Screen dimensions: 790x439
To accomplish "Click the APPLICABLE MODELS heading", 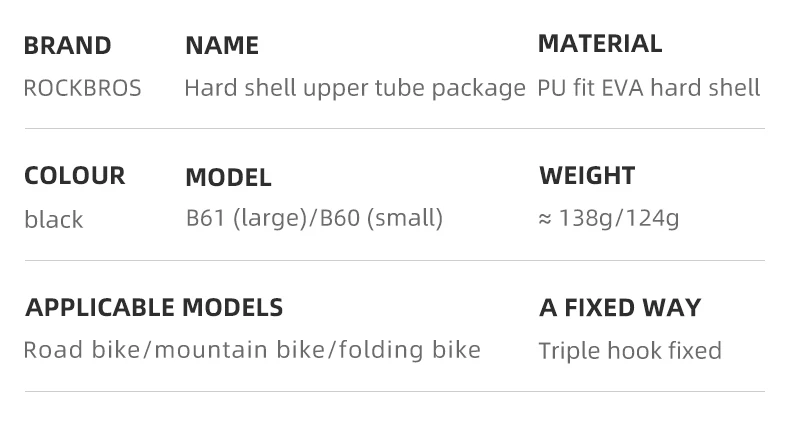I will pos(154,307).
